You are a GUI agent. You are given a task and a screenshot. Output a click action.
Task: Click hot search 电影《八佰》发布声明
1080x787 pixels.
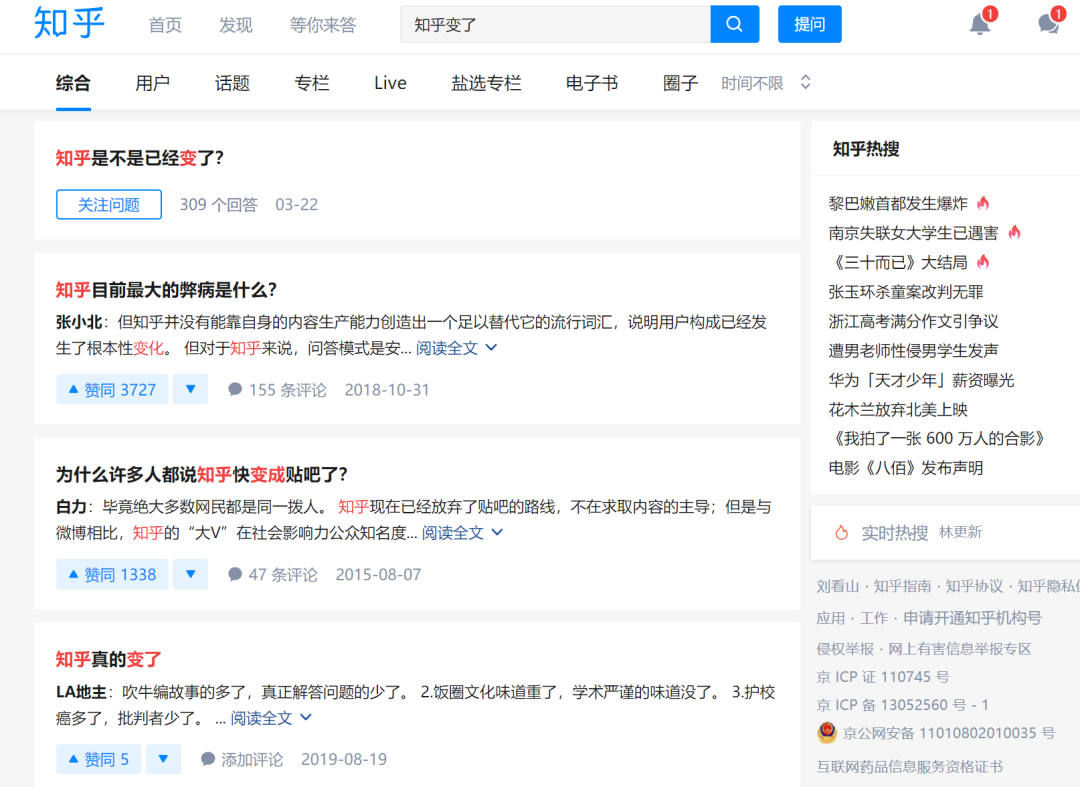pos(905,468)
